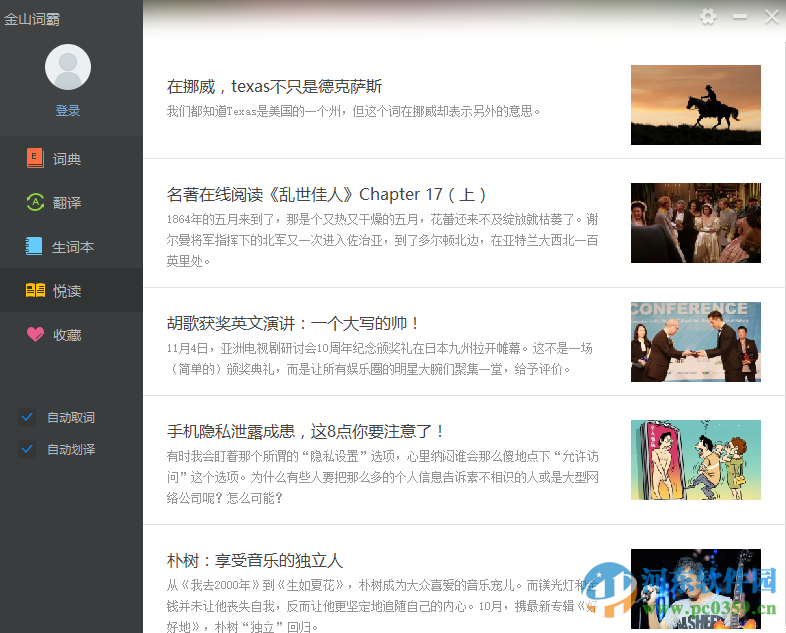786x633 pixels.
Task: Minimize the 金山词霸 window
Action: (x=740, y=17)
